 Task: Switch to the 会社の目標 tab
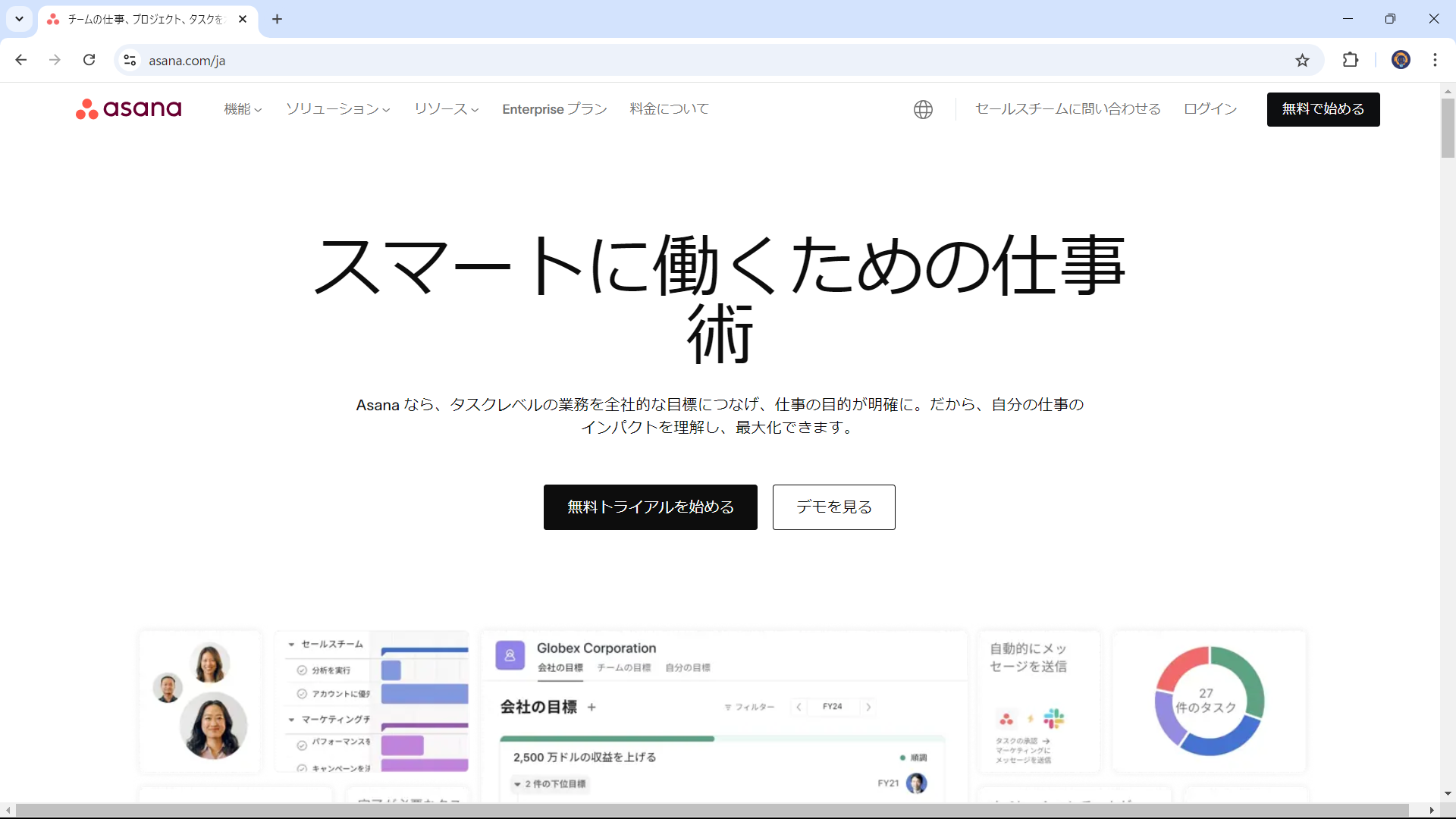coord(560,668)
